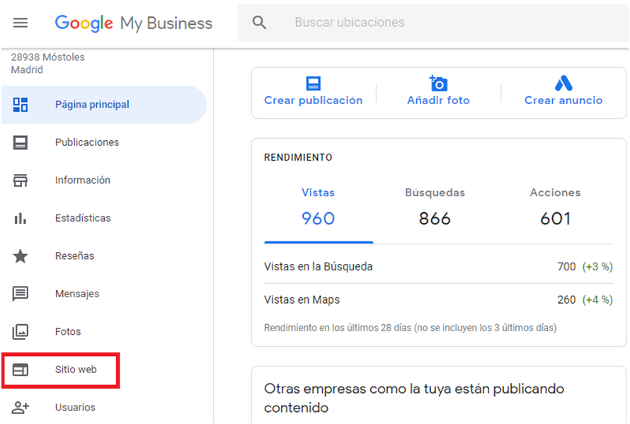The height and width of the screenshot is (424, 630).
Task: Click the Crear anuncio Ads icon
Action: coord(563,83)
